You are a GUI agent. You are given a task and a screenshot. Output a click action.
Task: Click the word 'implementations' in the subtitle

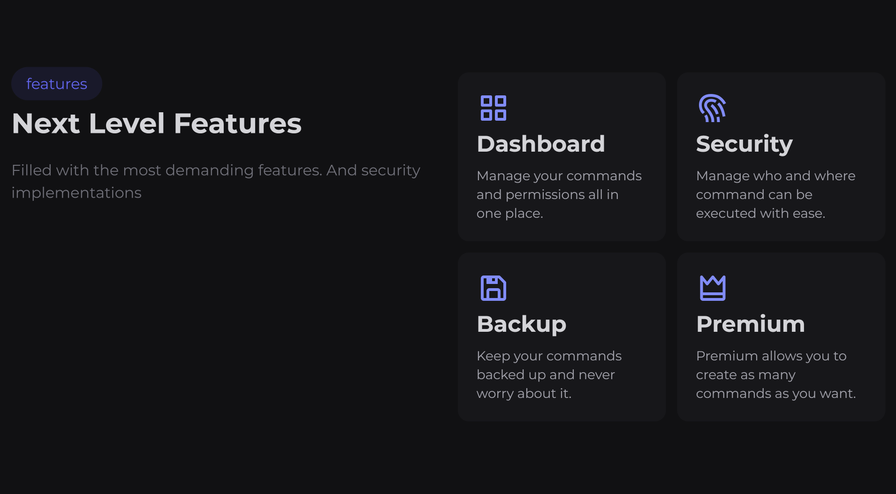point(76,193)
